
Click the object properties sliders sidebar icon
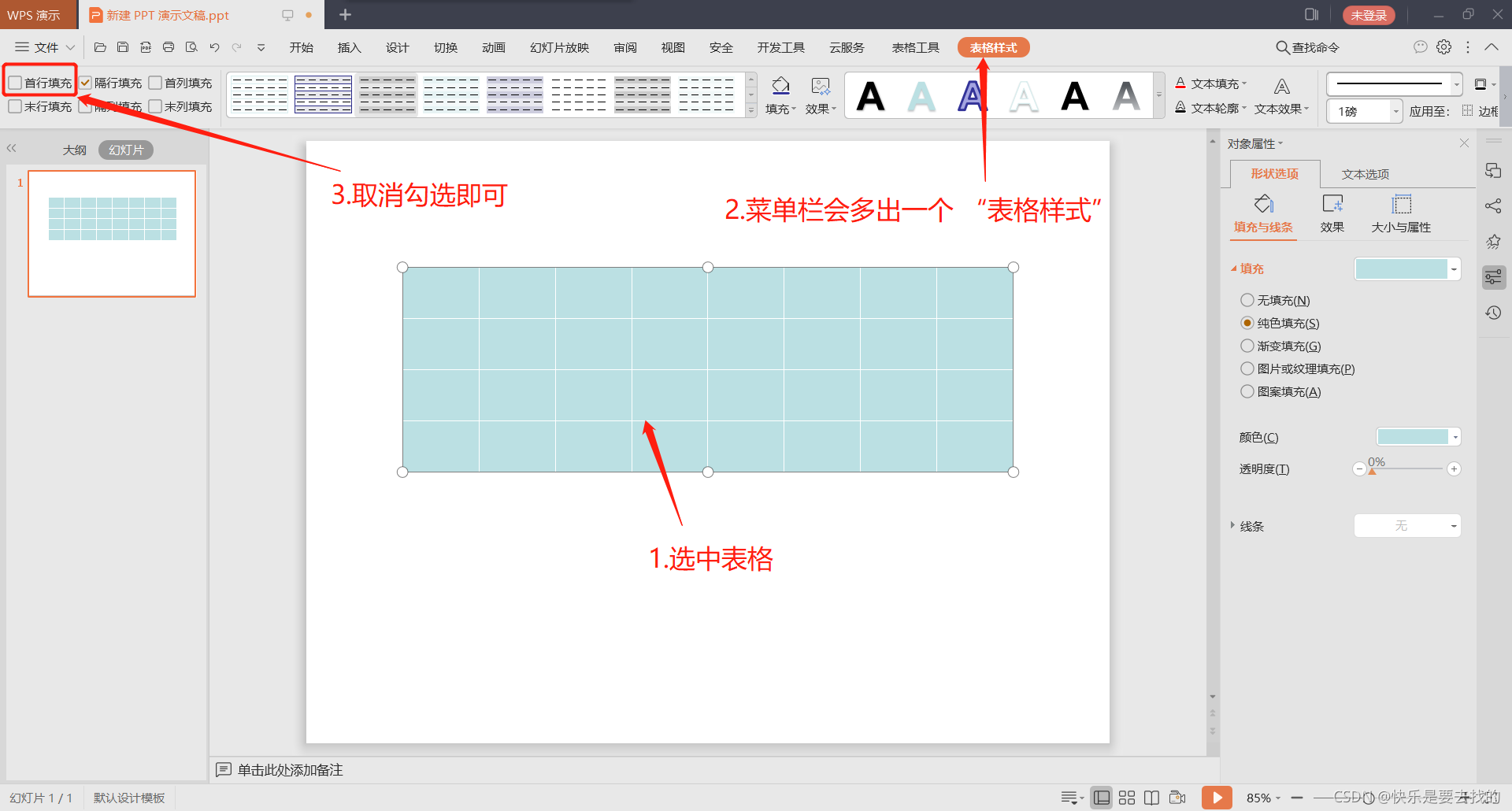coord(1492,277)
